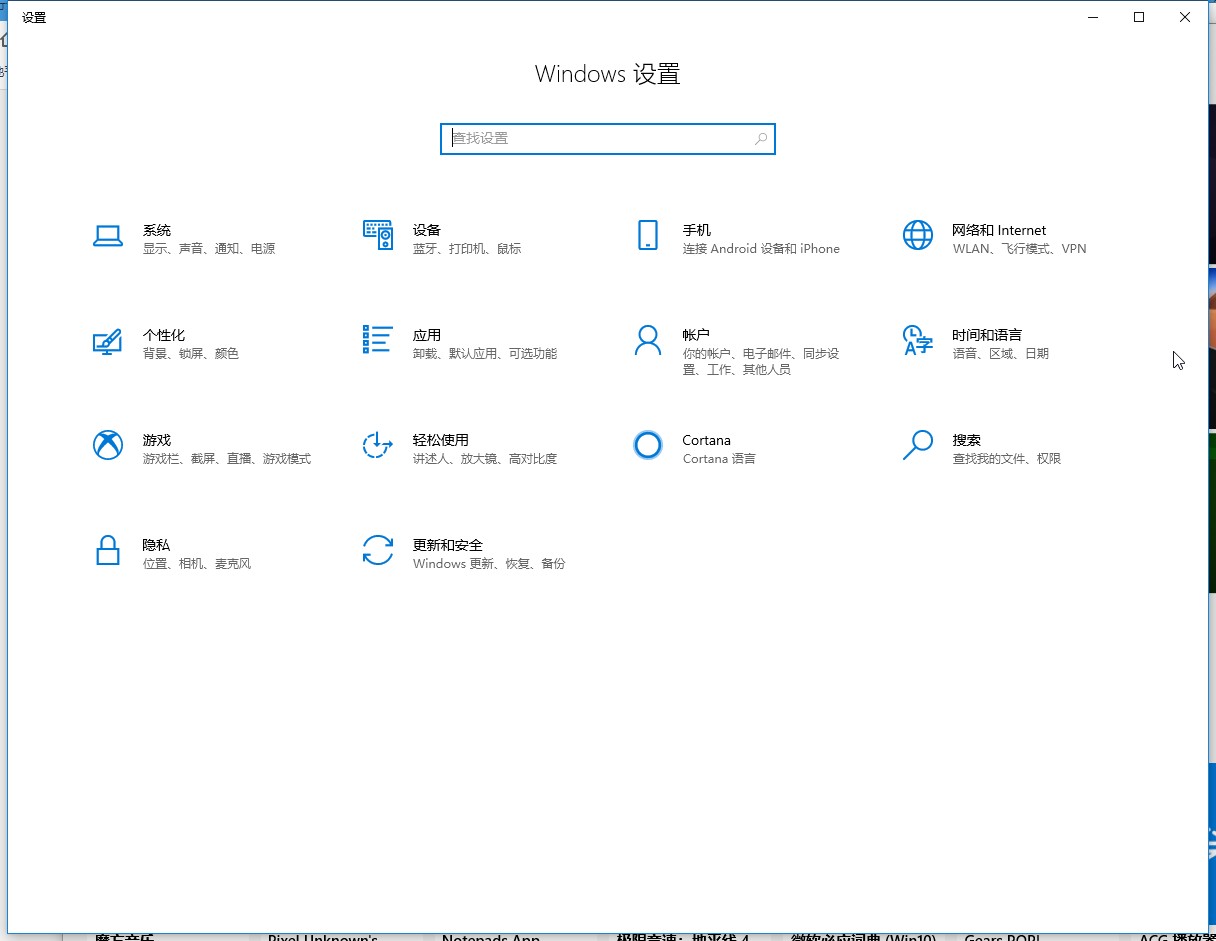This screenshot has height=941, width=1216.
Task: Click the 轻松使用 (Ease of Access) icon
Action: [x=377, y=445]
